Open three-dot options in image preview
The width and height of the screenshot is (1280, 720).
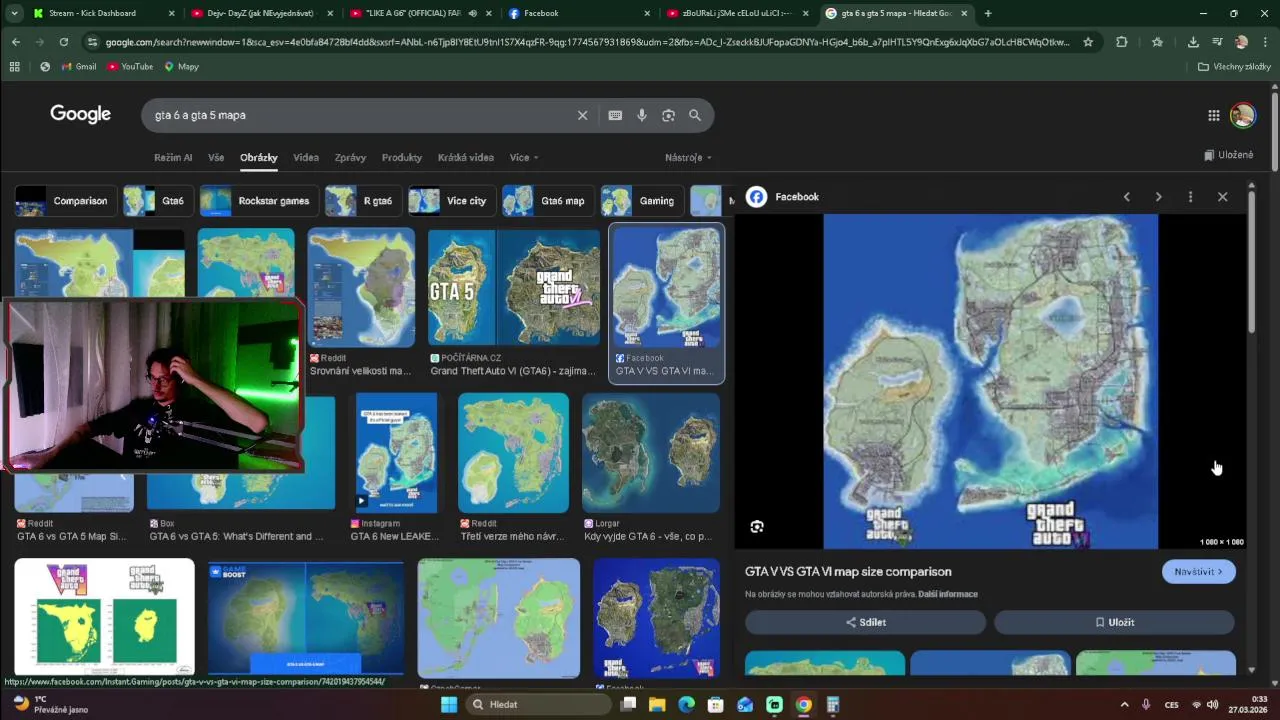click(1190, 197)
